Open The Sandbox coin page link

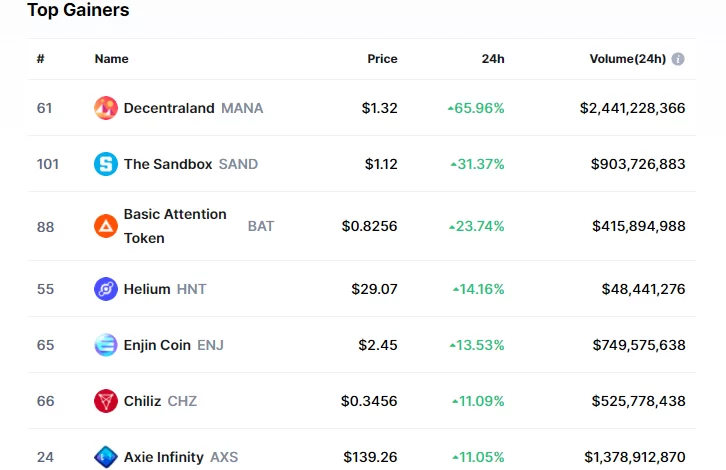tap(168, 164)
